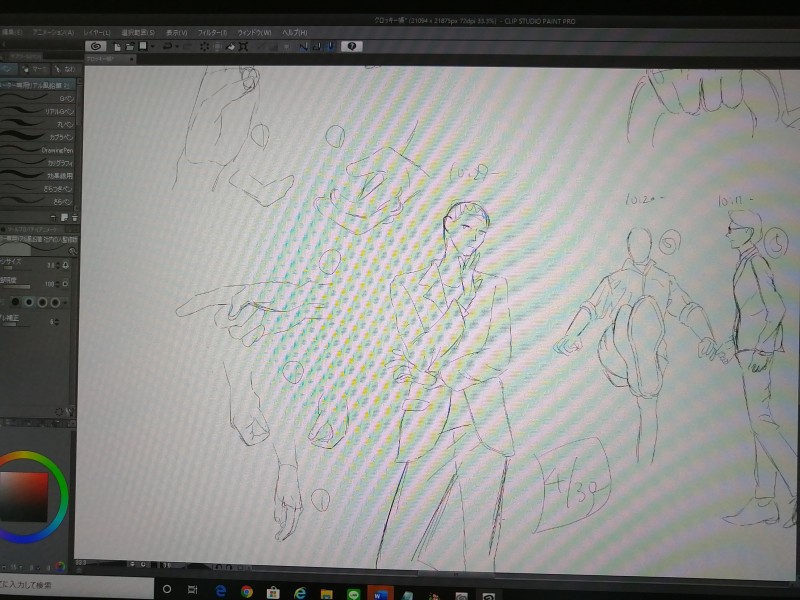
Task: Open File Explorer from taskbar
Action: [327, 594]
